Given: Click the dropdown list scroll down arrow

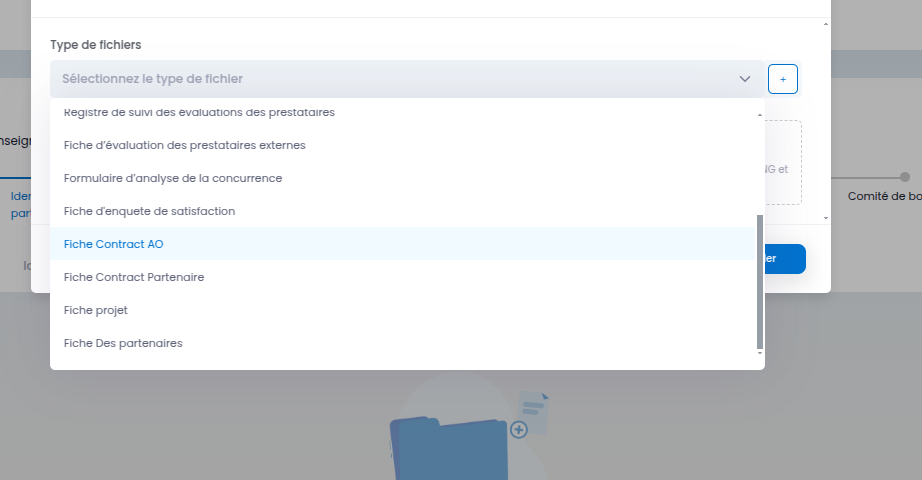Looking at the screenshot, I should 760,353.
